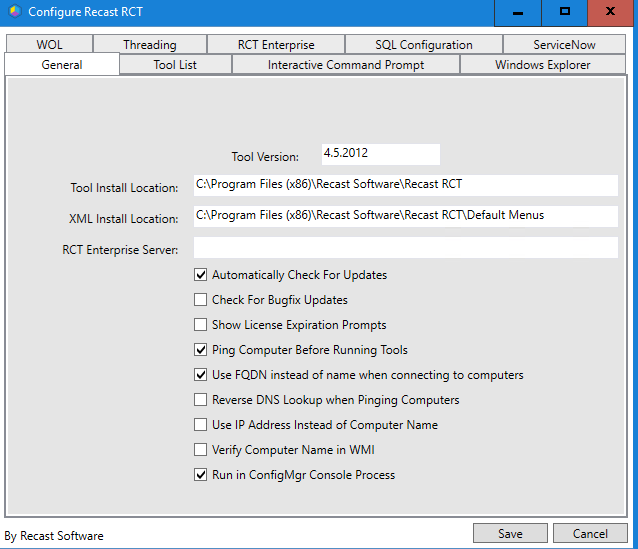Viewport: 638px width, 549px height.
Task: Close the Configure Recast RCT window
Action: (x=610, y=13)
